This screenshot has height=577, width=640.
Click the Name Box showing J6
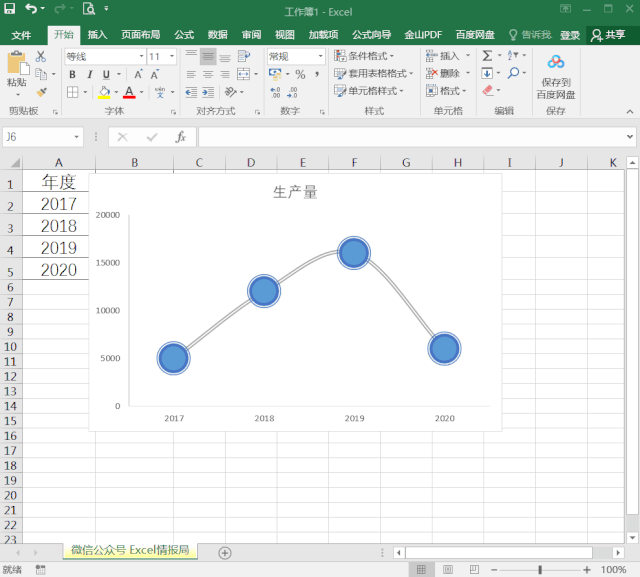43,137
